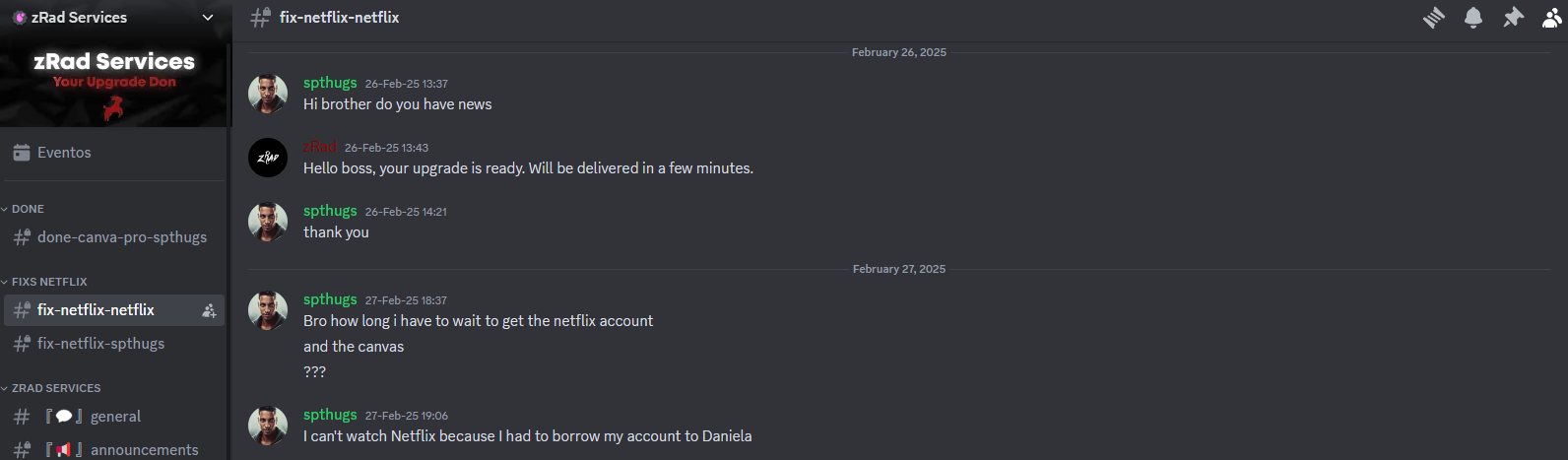Click spthugs avatar next to 'thank you'
Viewport: 1568px width, 460px height.
click(x=268, y=222)
